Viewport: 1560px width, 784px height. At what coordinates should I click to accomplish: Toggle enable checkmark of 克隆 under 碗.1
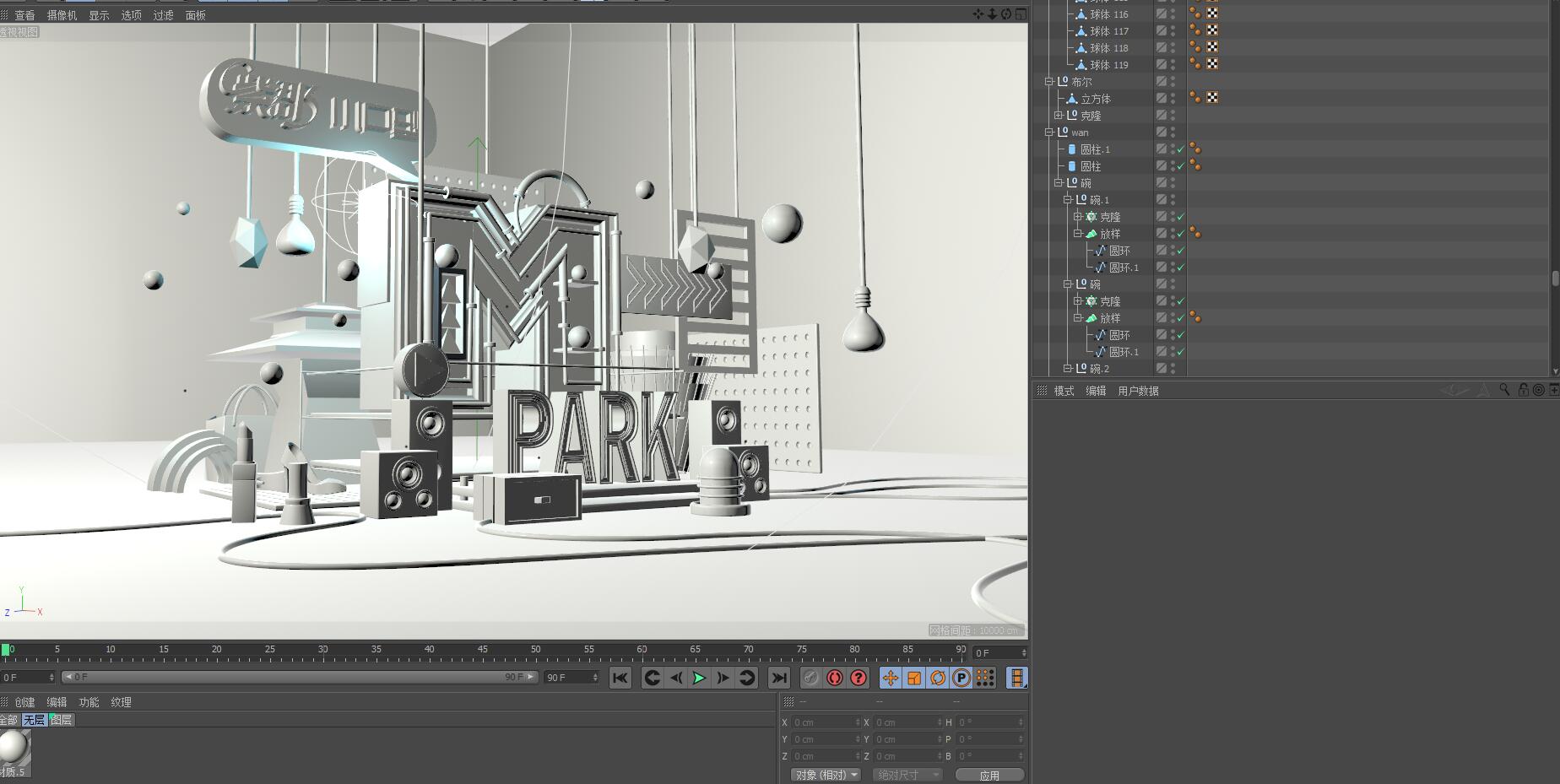(1181, 217)
